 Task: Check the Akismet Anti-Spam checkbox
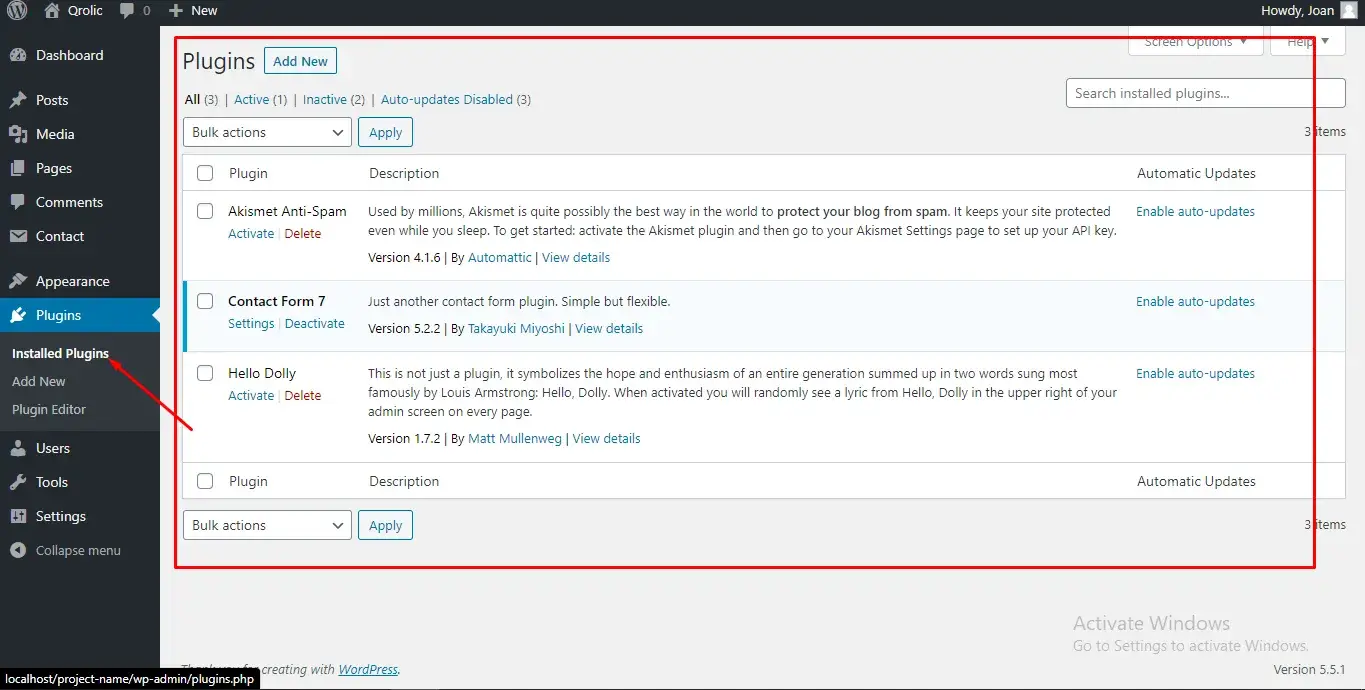click(205, 211)
